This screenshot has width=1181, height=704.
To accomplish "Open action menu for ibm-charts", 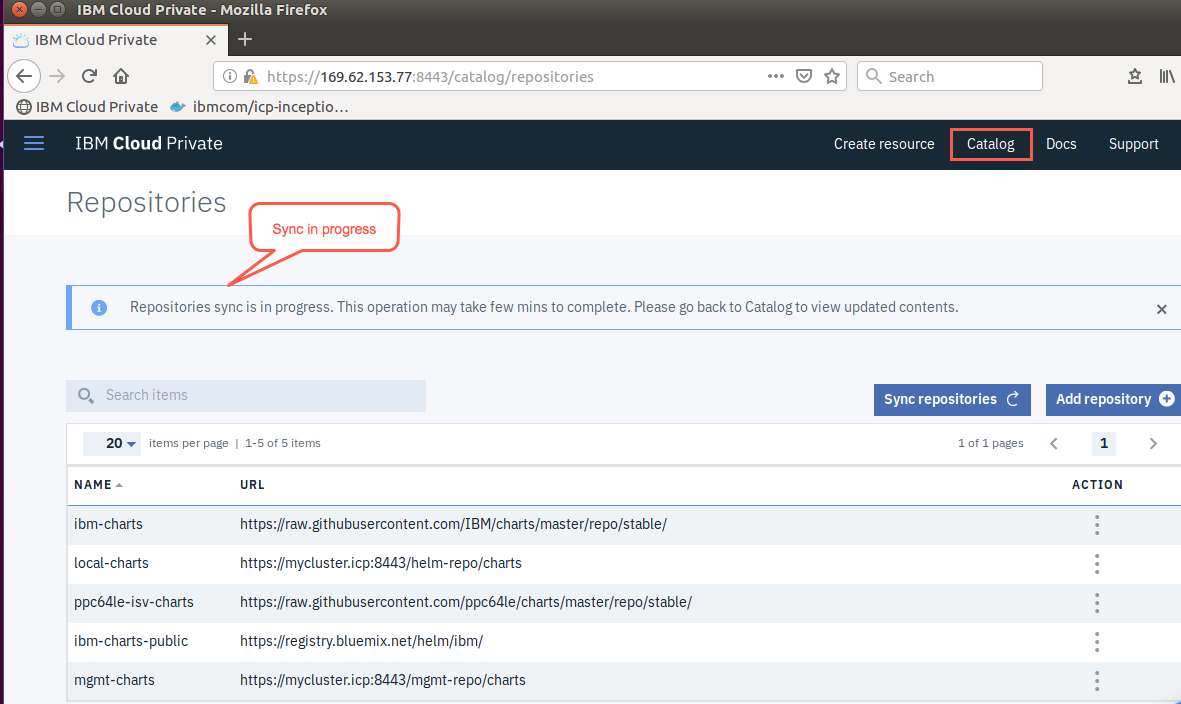I will pyautogui.click(x=1097, y=525).
